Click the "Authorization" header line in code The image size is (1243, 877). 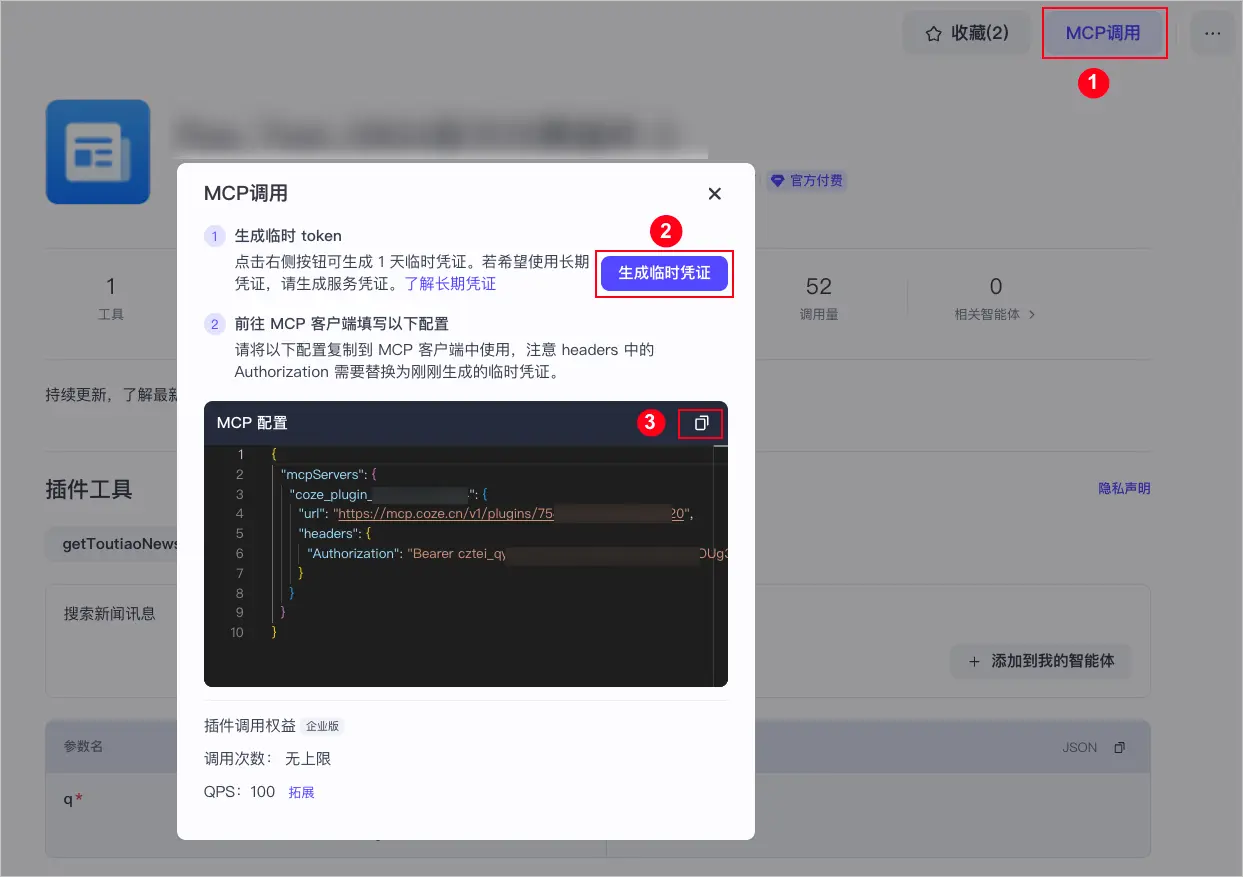(x=518, y=553)
